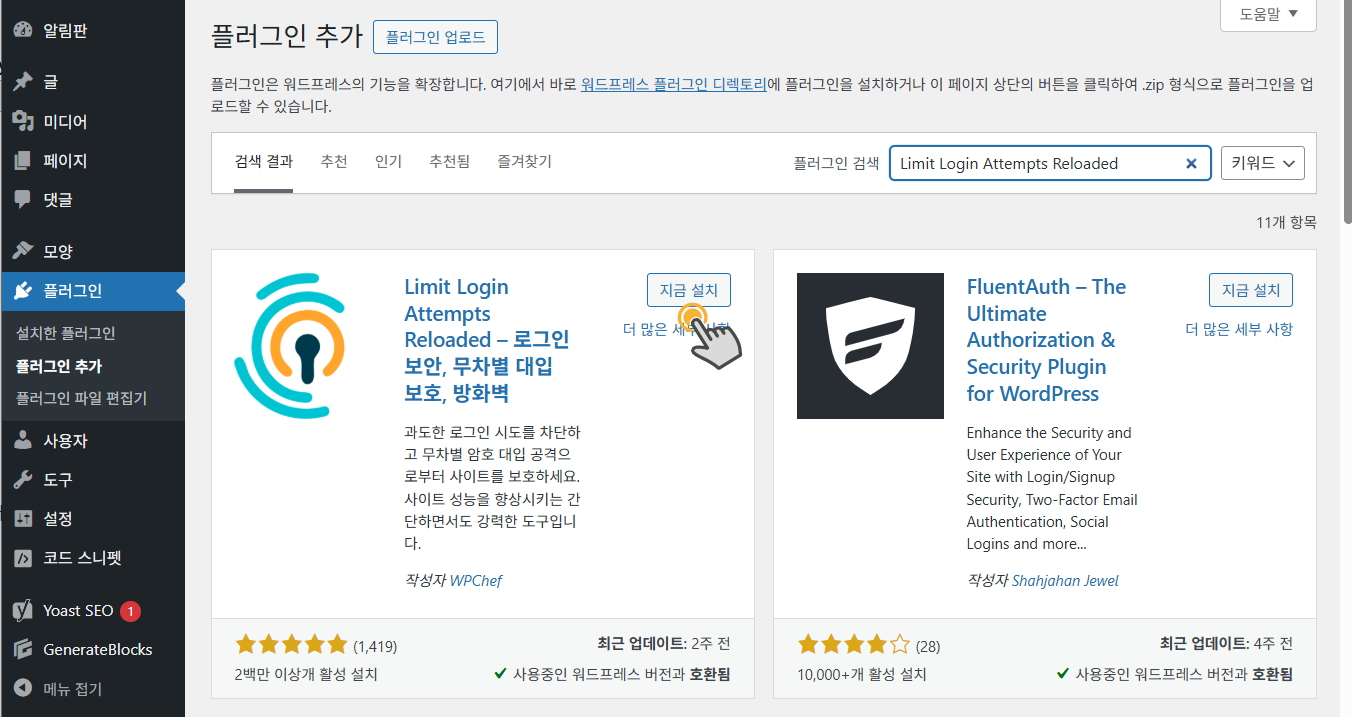1352x717 pixels.
Task: Switch to the 검색 결과 tab
Action: point(264,161)
